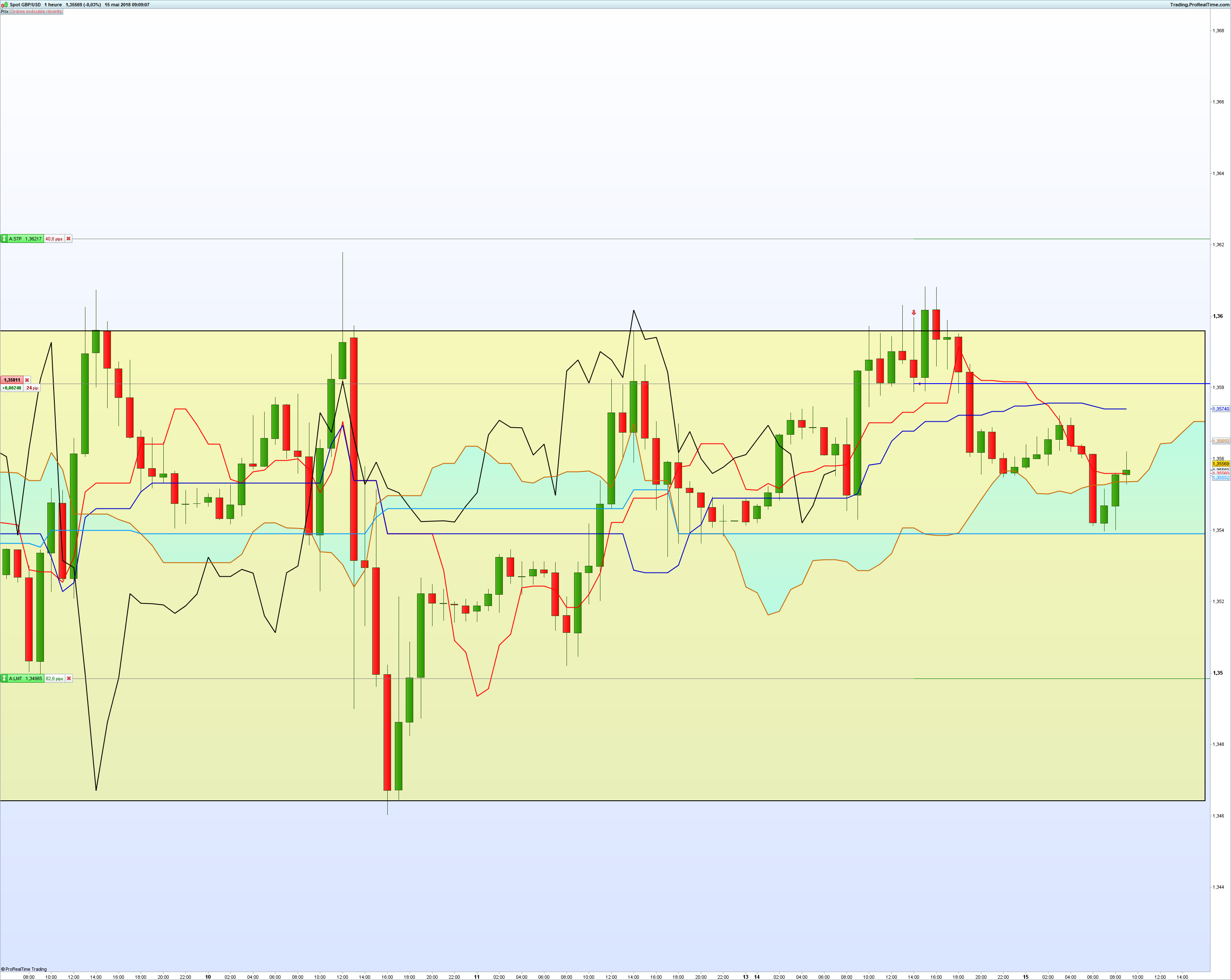Click the candlestick chart icon beside Spot GBP/USD

coord(4,5)
